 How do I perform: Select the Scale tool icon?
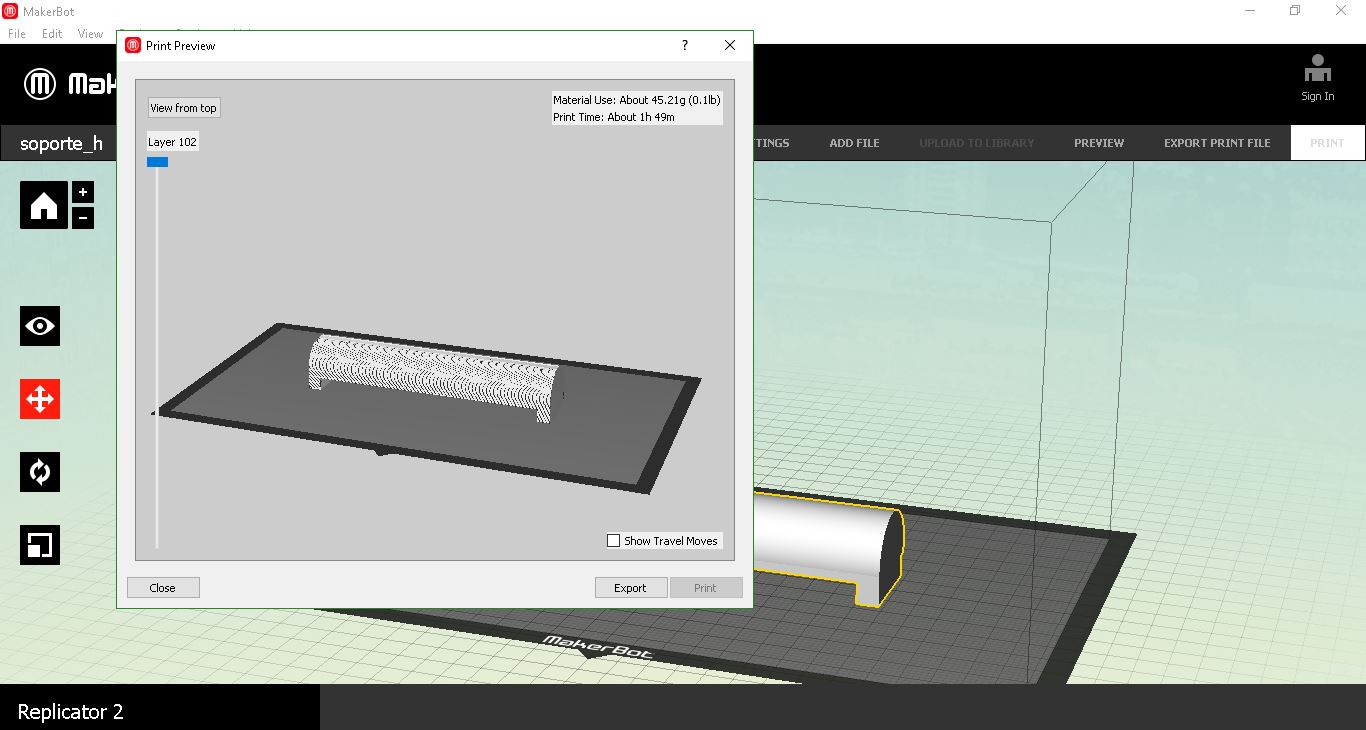click(x=40, y=545)
